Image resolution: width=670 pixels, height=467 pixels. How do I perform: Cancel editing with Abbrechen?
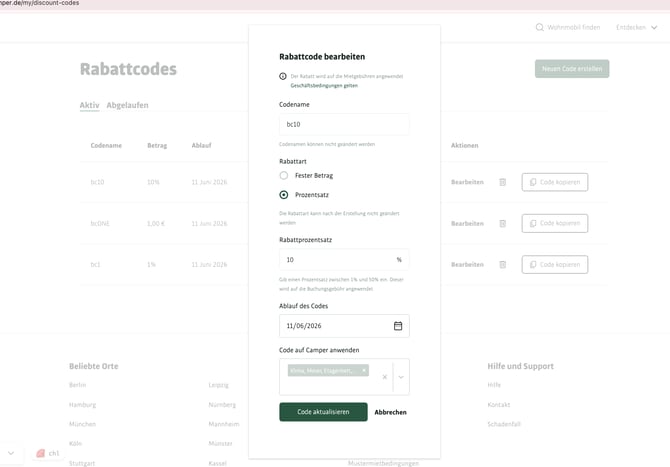(391, 412)
